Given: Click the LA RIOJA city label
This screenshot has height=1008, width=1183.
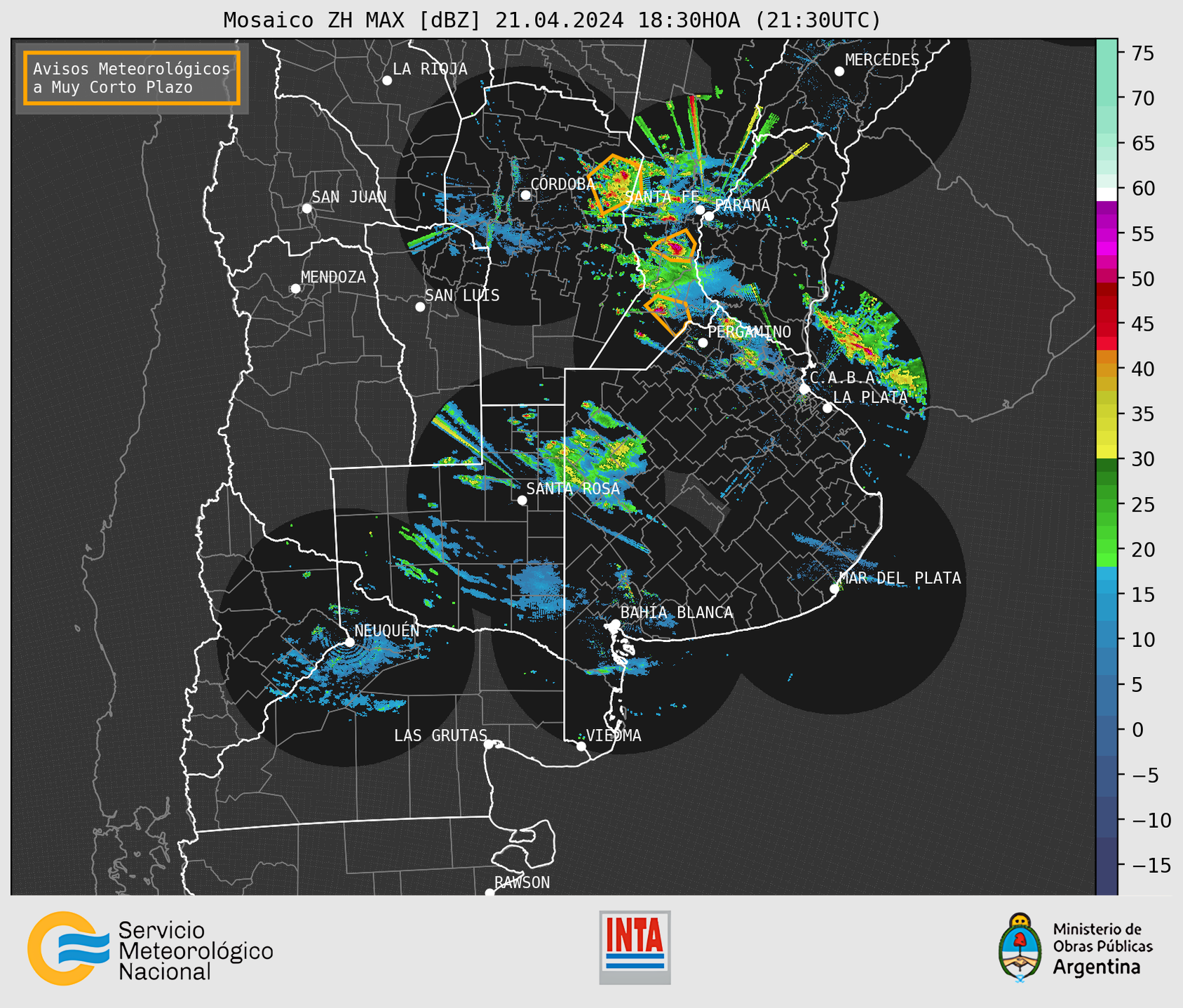Looking at the screenshot, I should click(430, 69).
